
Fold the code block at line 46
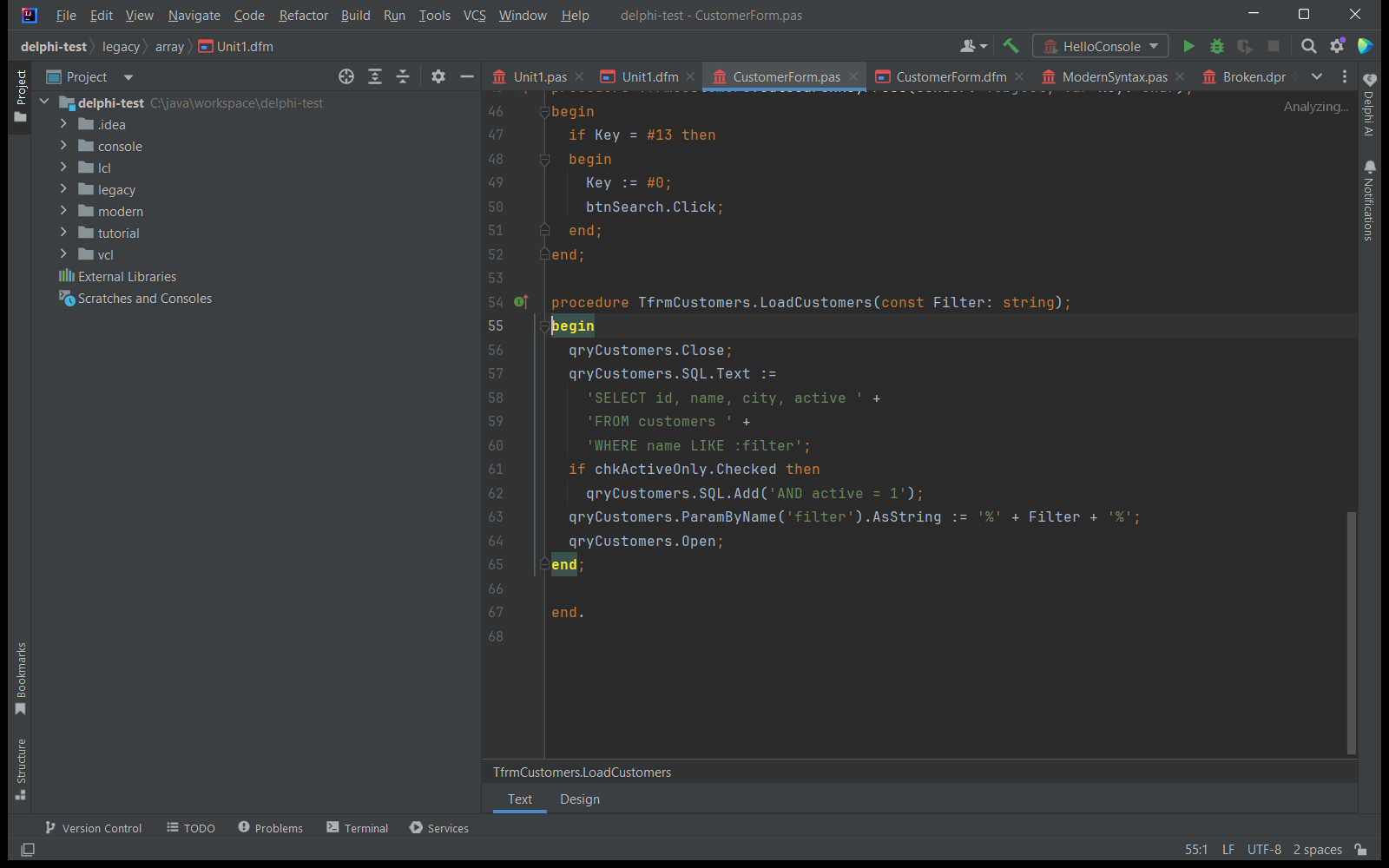(x=544, y=111)
